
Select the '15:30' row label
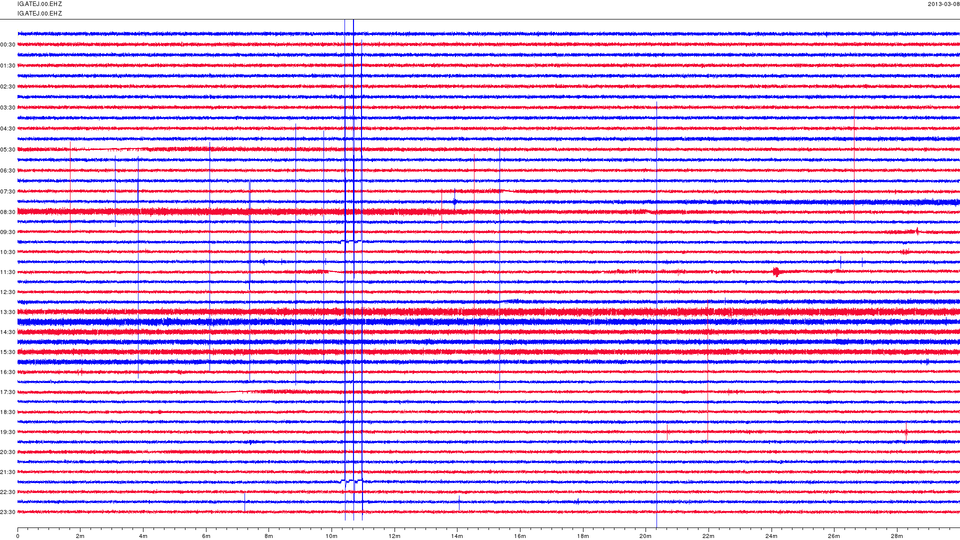pyautogui.click(x=8, y=352)
